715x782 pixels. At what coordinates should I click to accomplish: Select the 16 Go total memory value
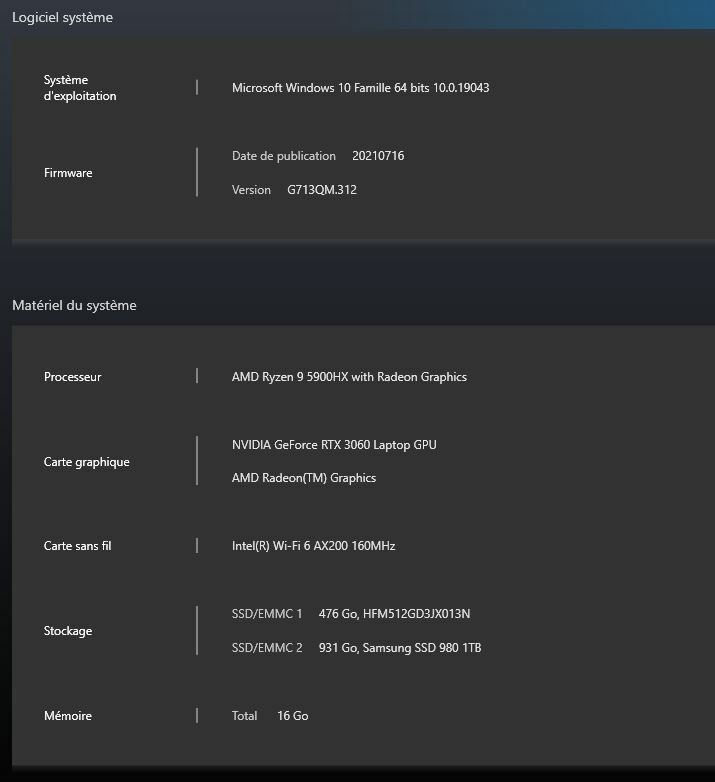click(292, 716)
